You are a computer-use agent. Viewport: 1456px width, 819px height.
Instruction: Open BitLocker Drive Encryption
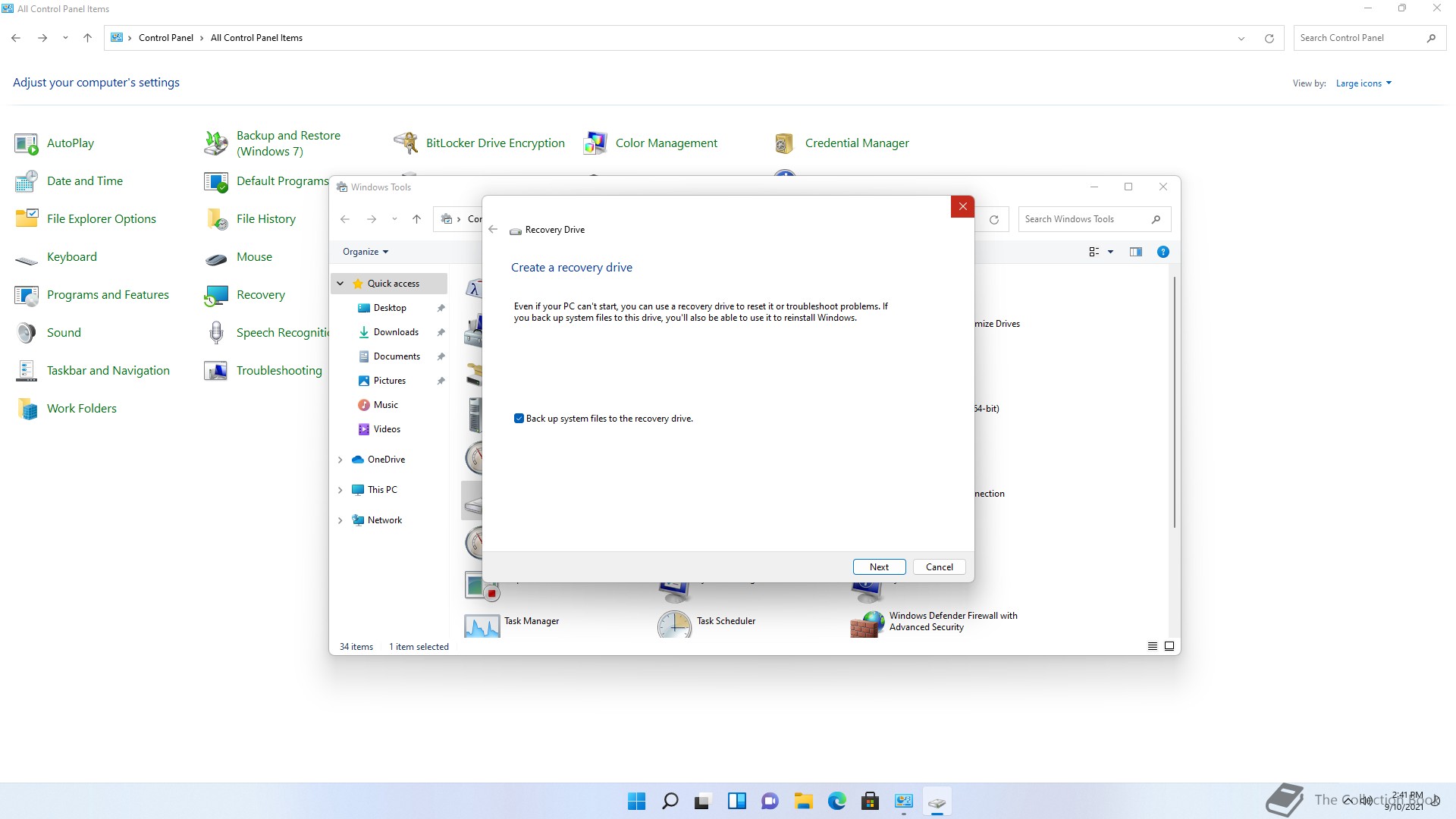pos(479,143)
